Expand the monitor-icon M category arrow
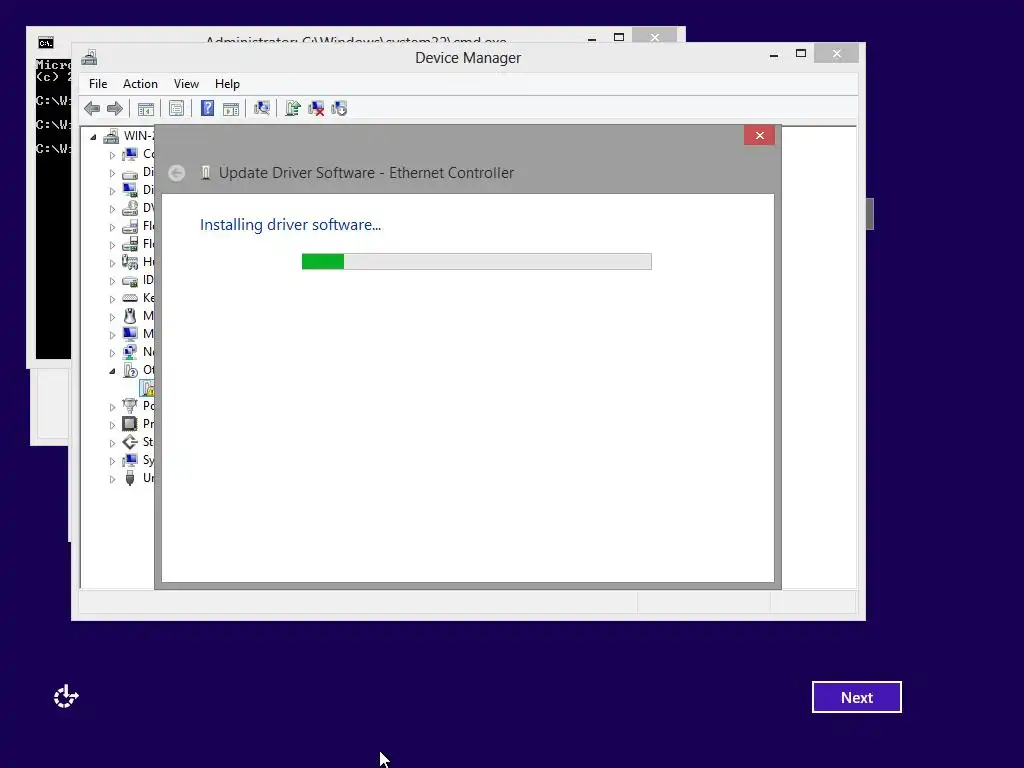This screenshot has width=1024, height=768. [112, 334]
